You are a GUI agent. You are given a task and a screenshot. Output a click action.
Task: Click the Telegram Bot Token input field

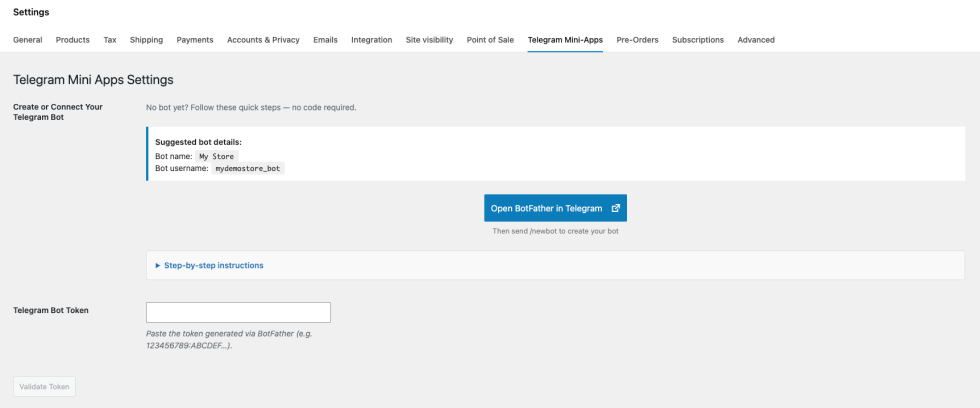coord(238,312)
